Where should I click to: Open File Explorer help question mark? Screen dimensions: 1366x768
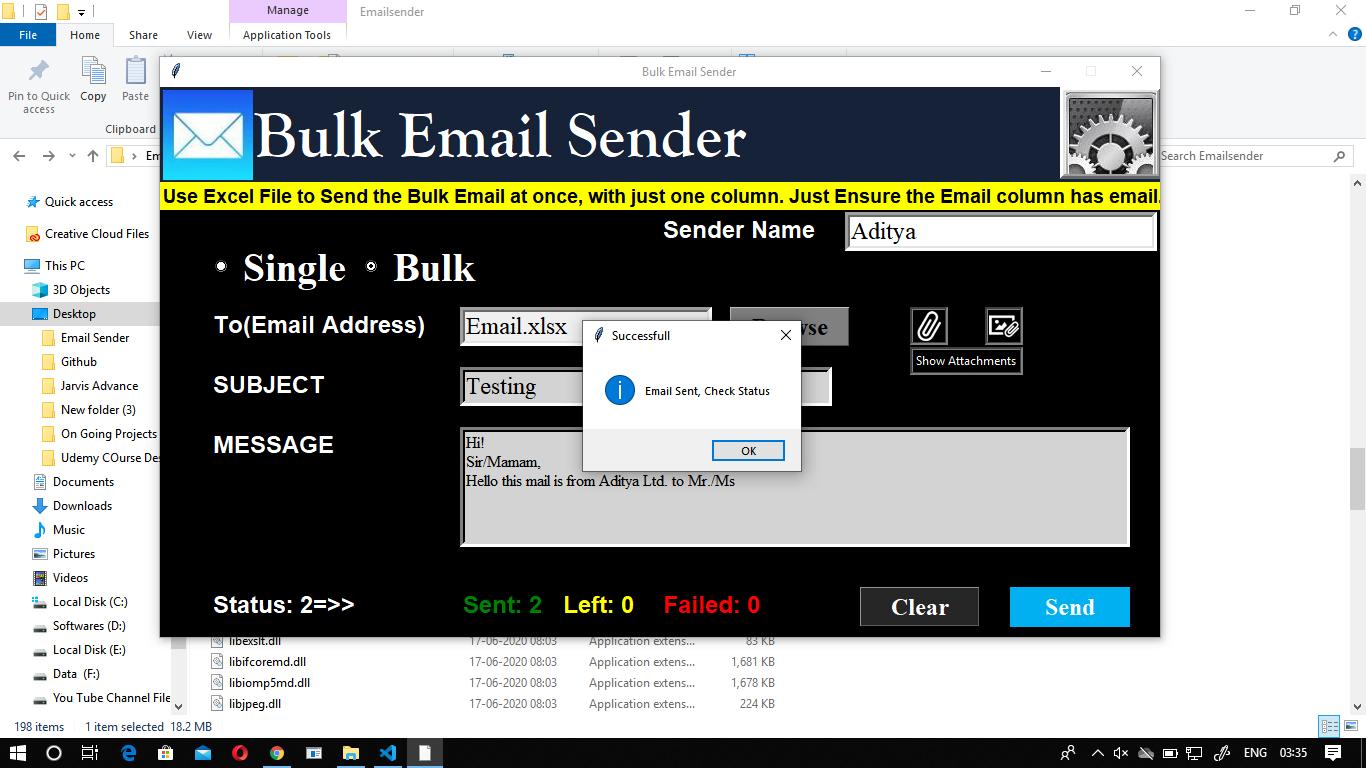(1354, 34)
